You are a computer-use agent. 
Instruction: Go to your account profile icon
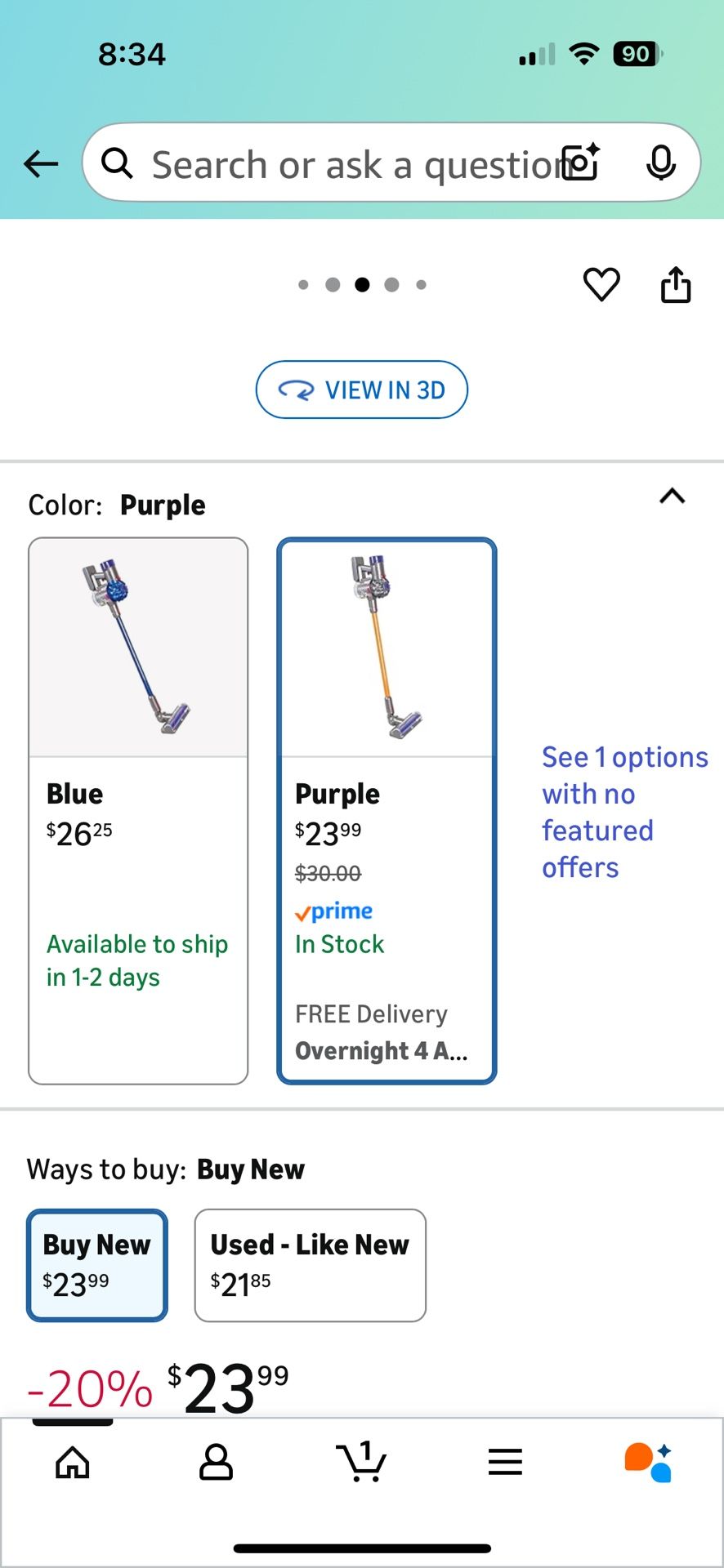217,1462
